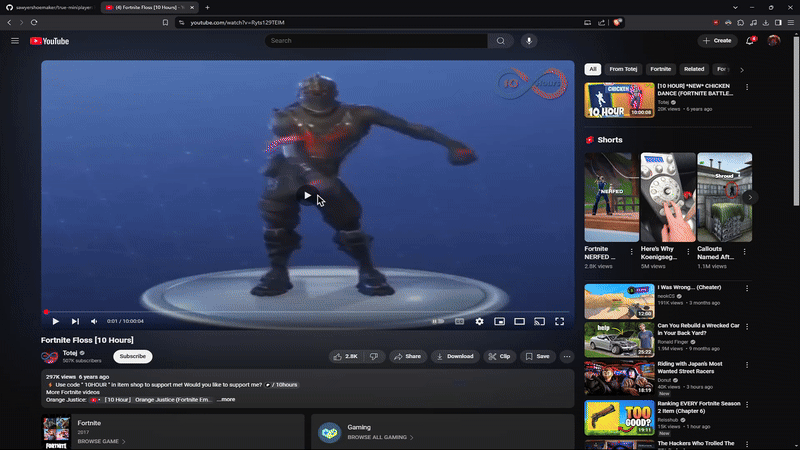Focus the YouTube search field
This screenshot has width=800, height=450.
(x=376, y=41)
